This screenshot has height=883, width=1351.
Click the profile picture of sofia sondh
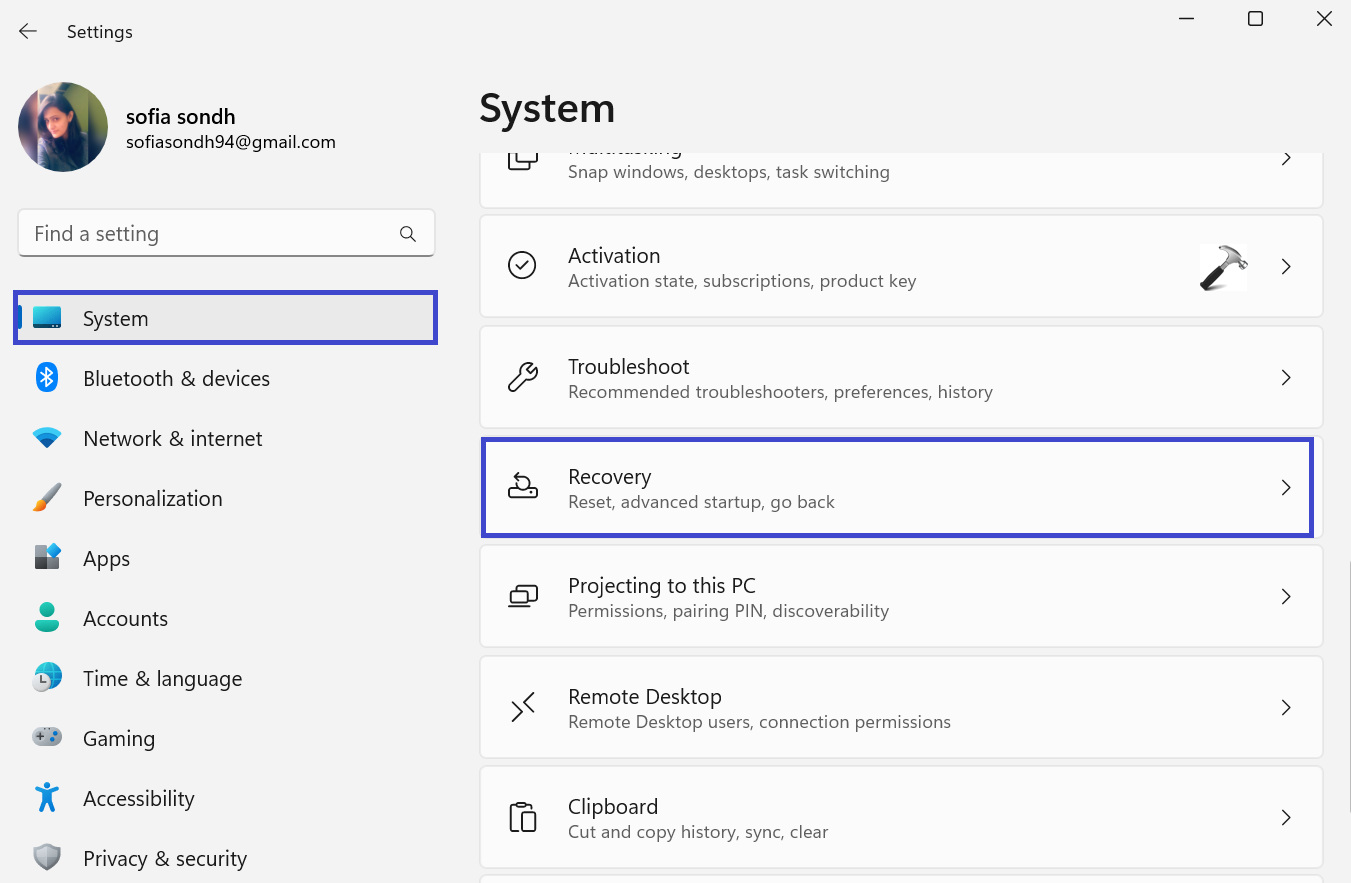(x=63, y=127)
